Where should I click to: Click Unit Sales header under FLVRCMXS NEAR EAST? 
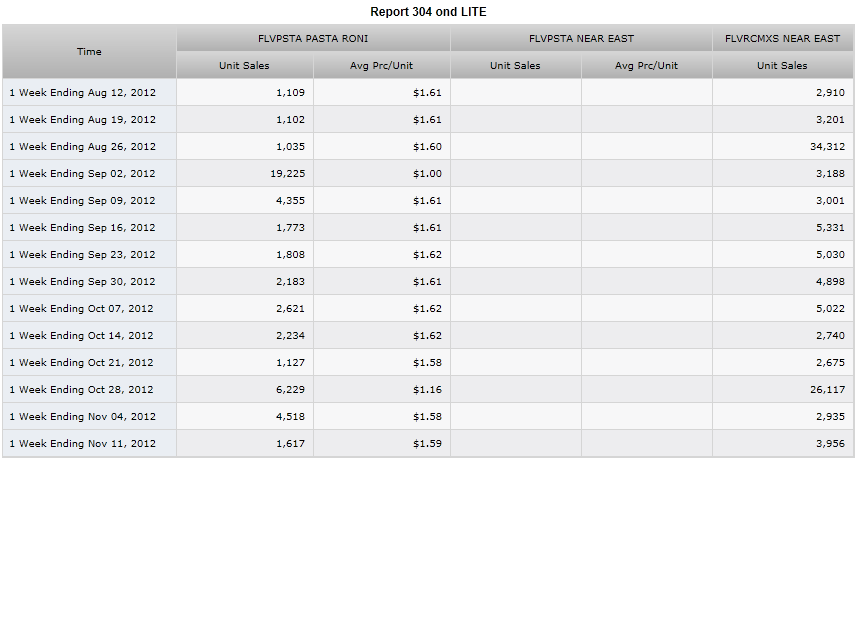coord(783,66)
